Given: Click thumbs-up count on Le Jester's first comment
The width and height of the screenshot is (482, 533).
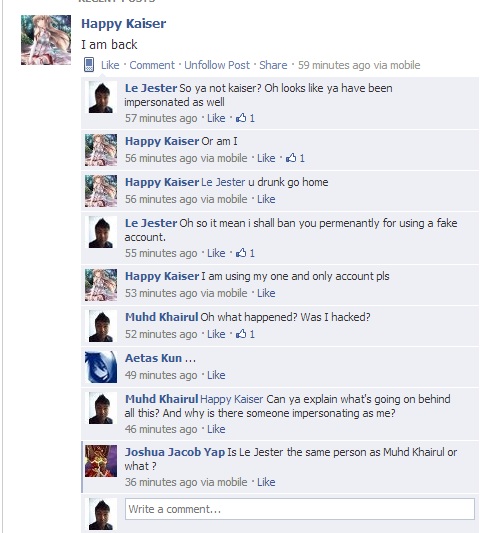Looking at the screenshot, I should [x=245, y=118].
